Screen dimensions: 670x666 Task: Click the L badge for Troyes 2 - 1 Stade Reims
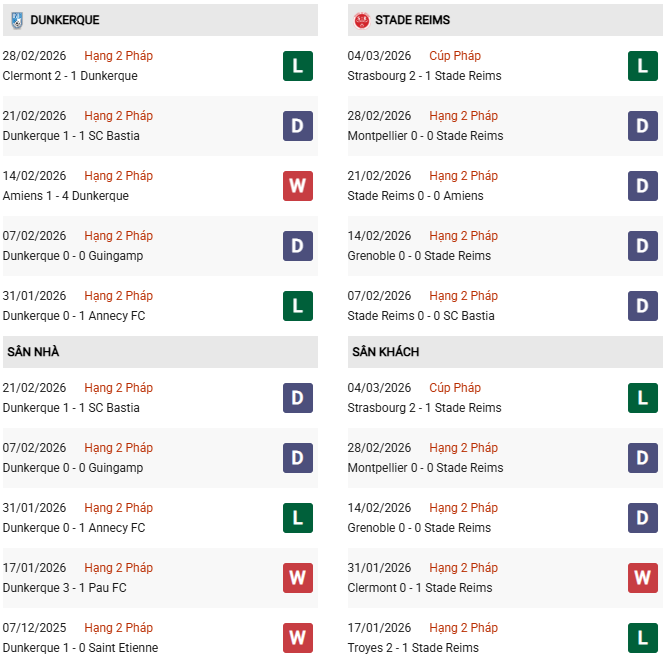643,638
